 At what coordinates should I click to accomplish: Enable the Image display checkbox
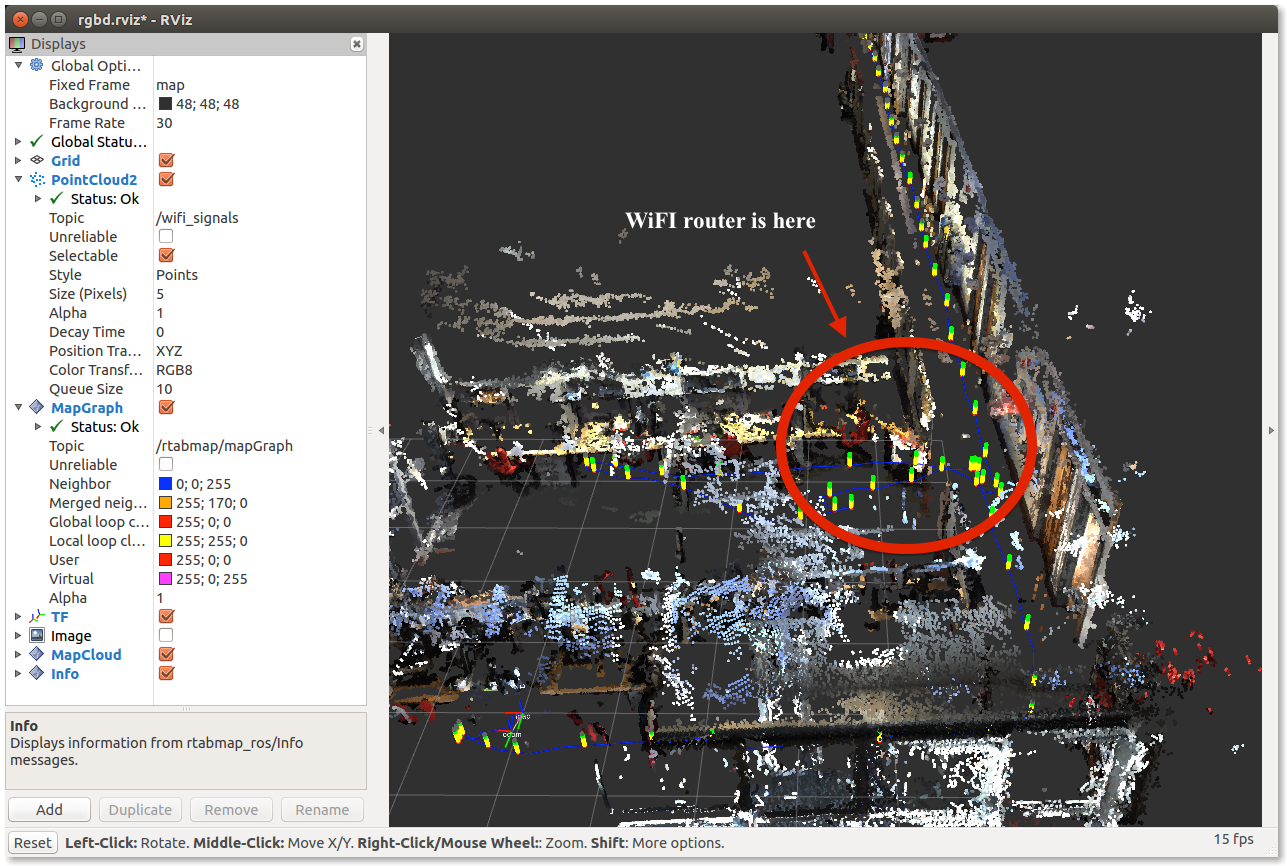pos(166,636)
